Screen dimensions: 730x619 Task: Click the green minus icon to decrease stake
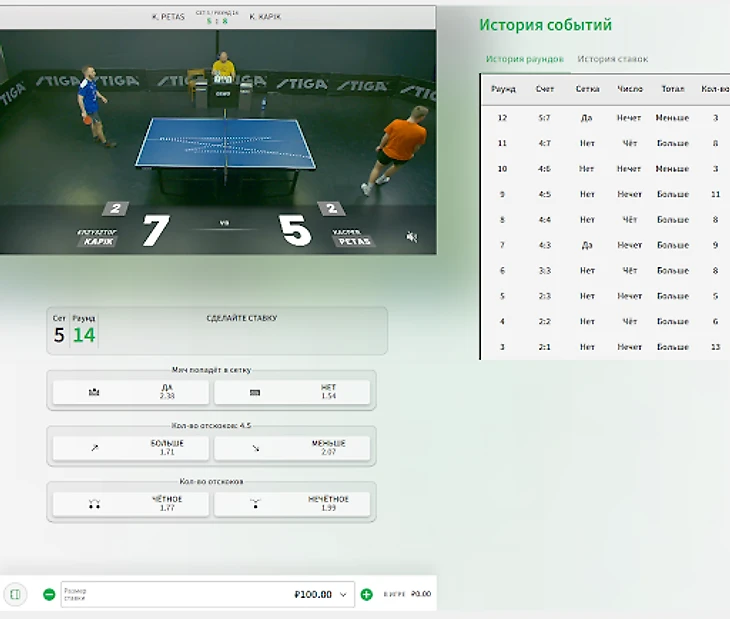(x=49, y=594)
